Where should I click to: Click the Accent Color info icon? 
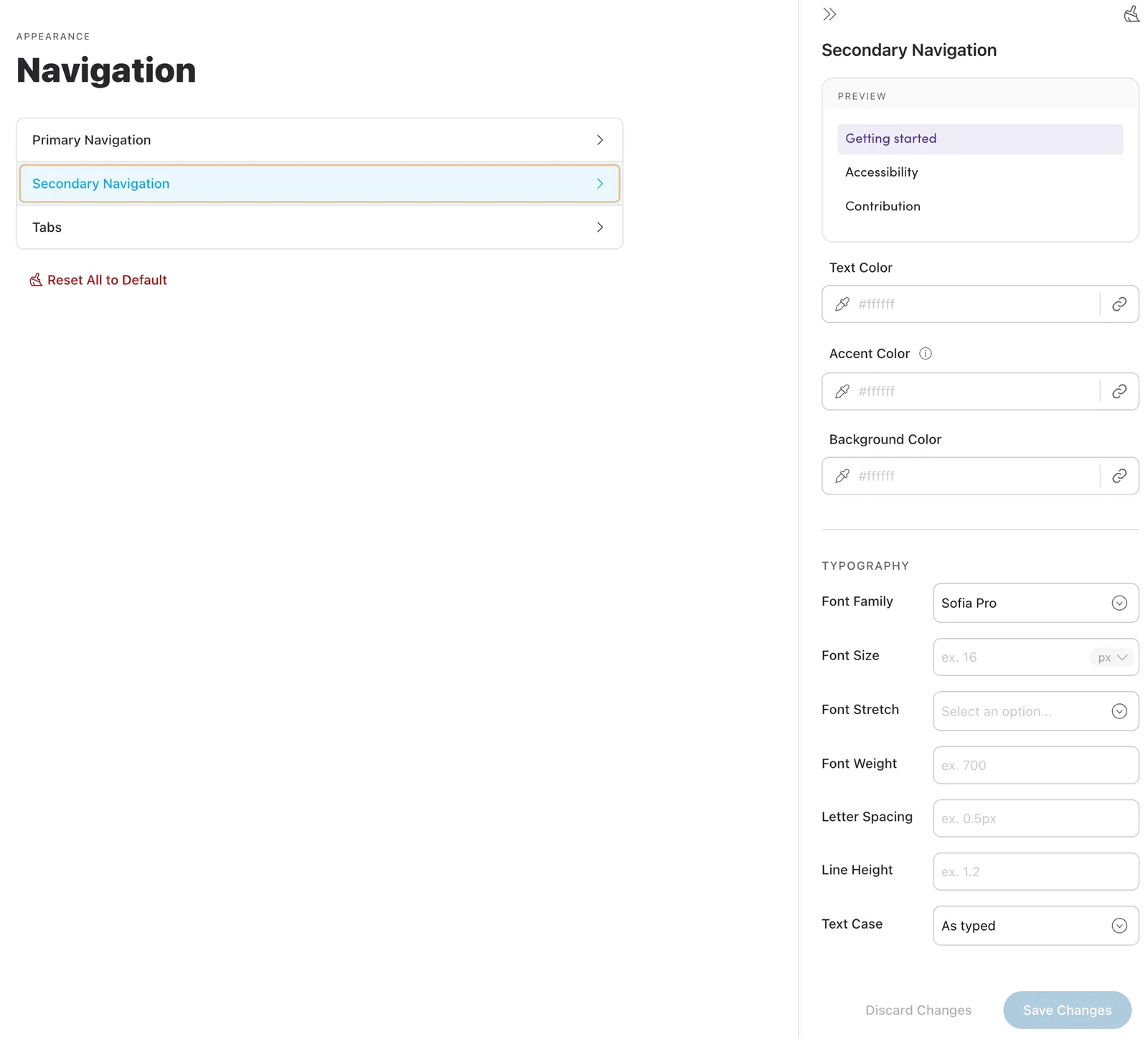926,353
